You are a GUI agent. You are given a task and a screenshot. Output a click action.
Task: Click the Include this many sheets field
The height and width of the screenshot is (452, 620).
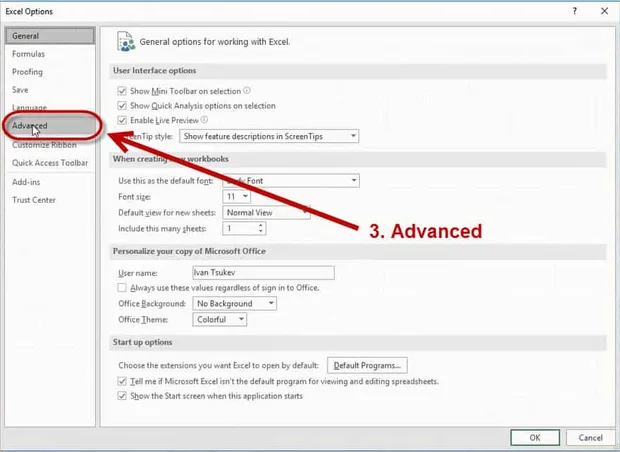tap(240, 229)
